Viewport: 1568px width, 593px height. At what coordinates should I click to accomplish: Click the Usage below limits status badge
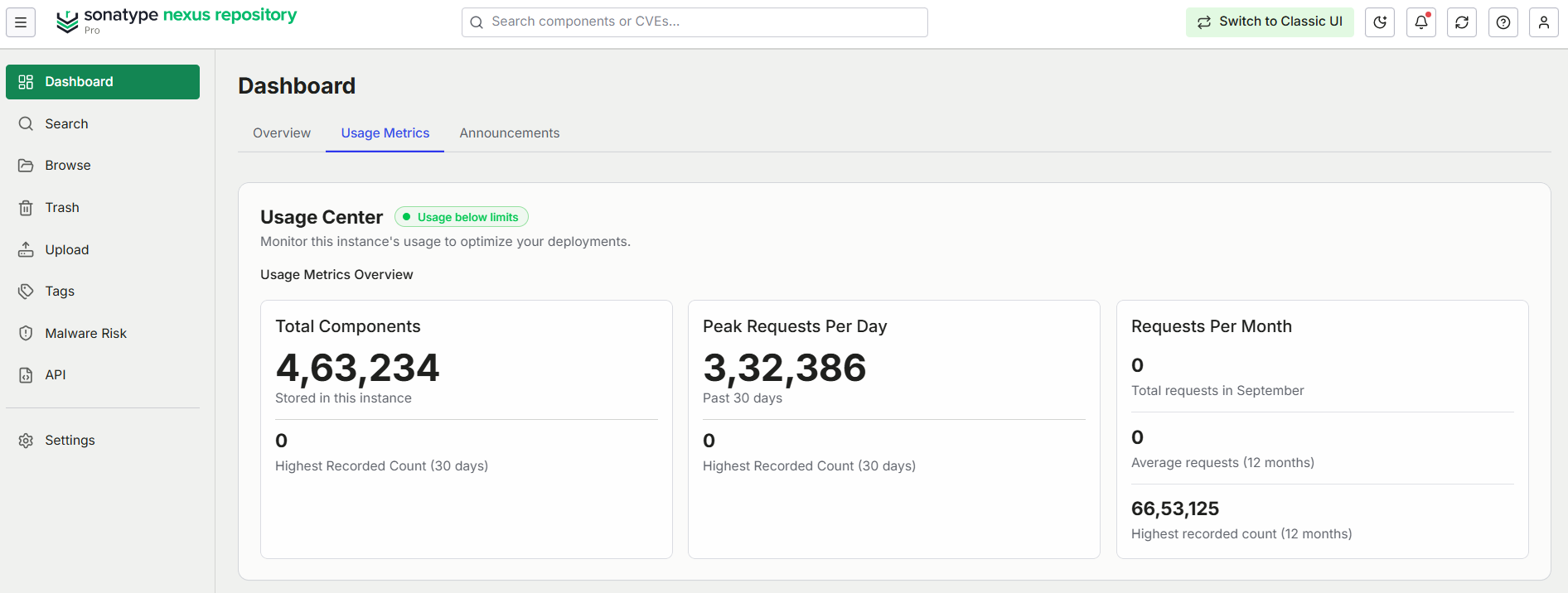click(x=462, y=217)
